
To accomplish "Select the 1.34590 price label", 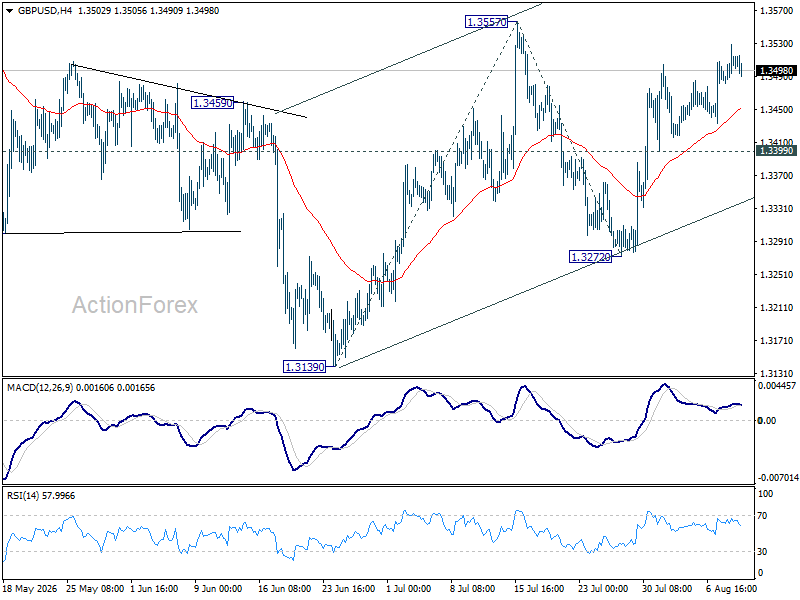I will point(212,103).
